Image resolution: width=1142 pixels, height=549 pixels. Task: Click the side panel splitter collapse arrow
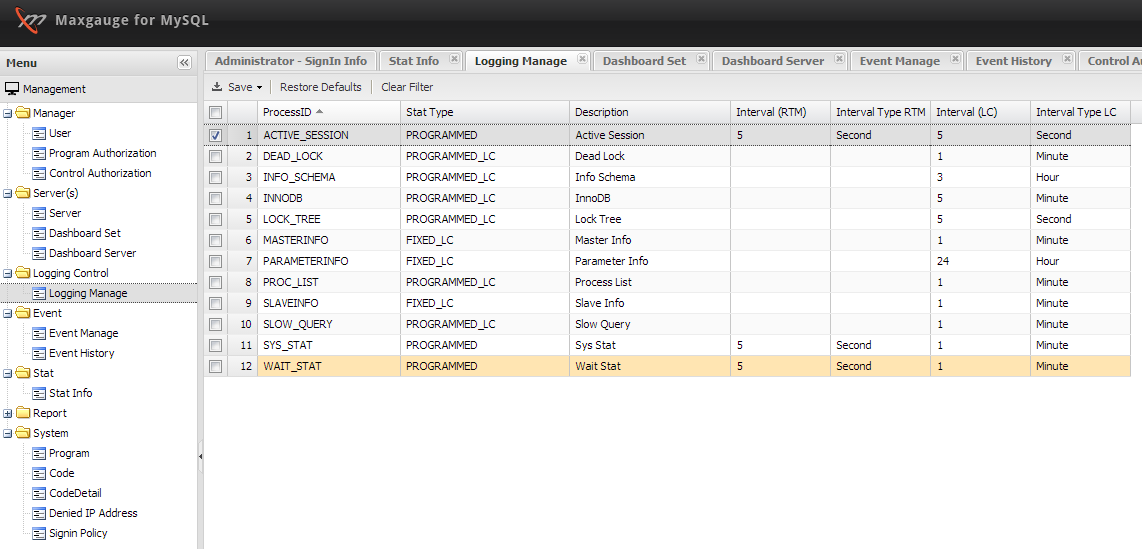click(200, 457)
